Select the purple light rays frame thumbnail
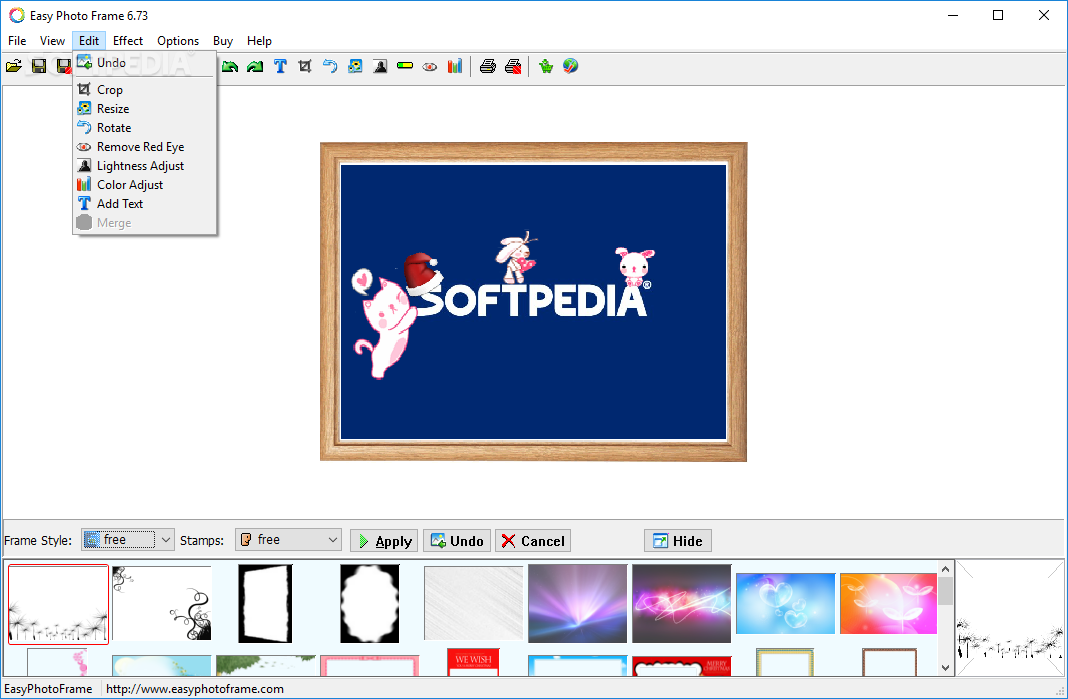 578,604
